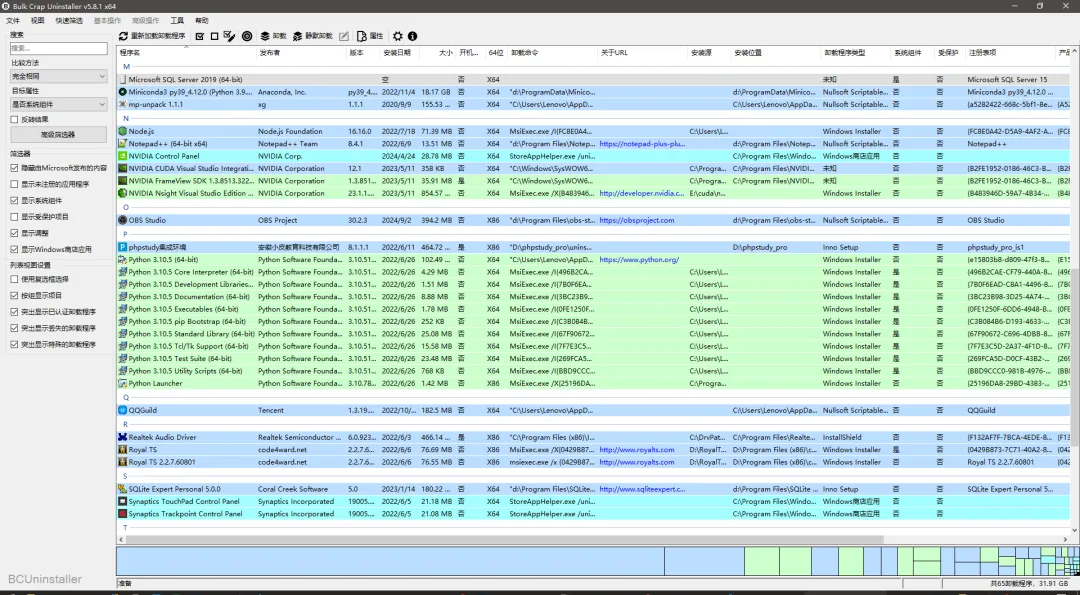Open the https://obsproject.com link
The width and height of the screenshot is (1080, 595).
(636, 220)
